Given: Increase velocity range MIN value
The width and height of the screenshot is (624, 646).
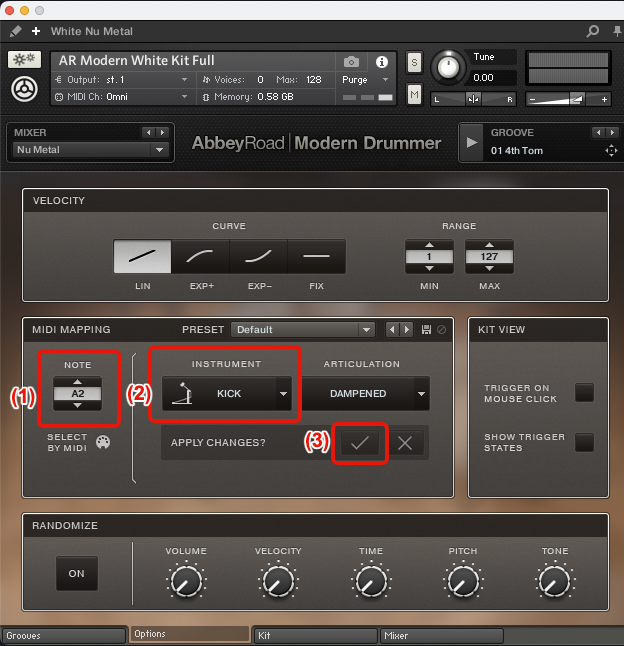Looking at the screenshot, I should tap(429, 245).
